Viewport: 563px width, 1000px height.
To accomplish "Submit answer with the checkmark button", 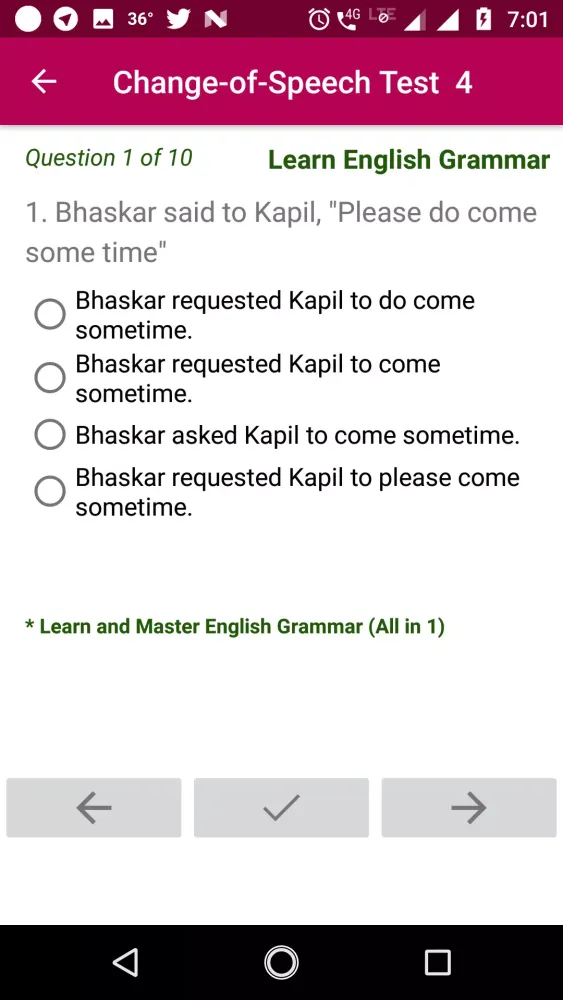I will [x=281, y=807].
